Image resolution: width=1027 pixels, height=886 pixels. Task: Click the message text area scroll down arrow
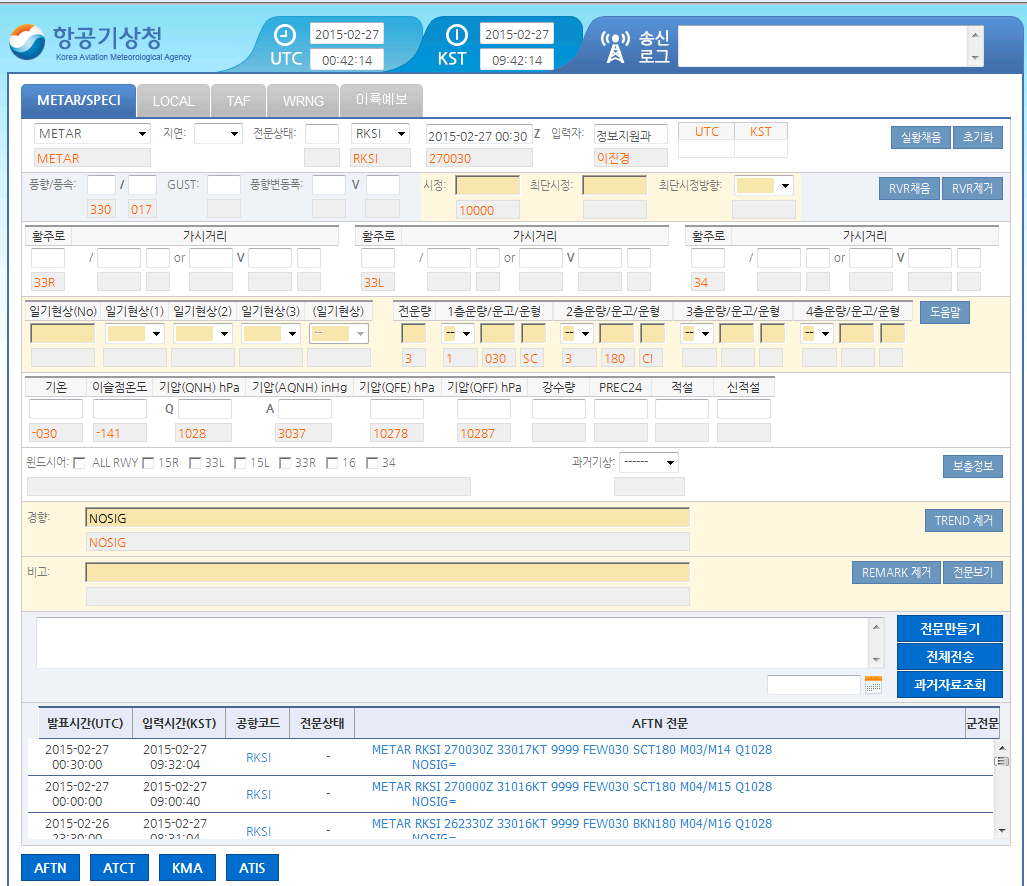876,660
